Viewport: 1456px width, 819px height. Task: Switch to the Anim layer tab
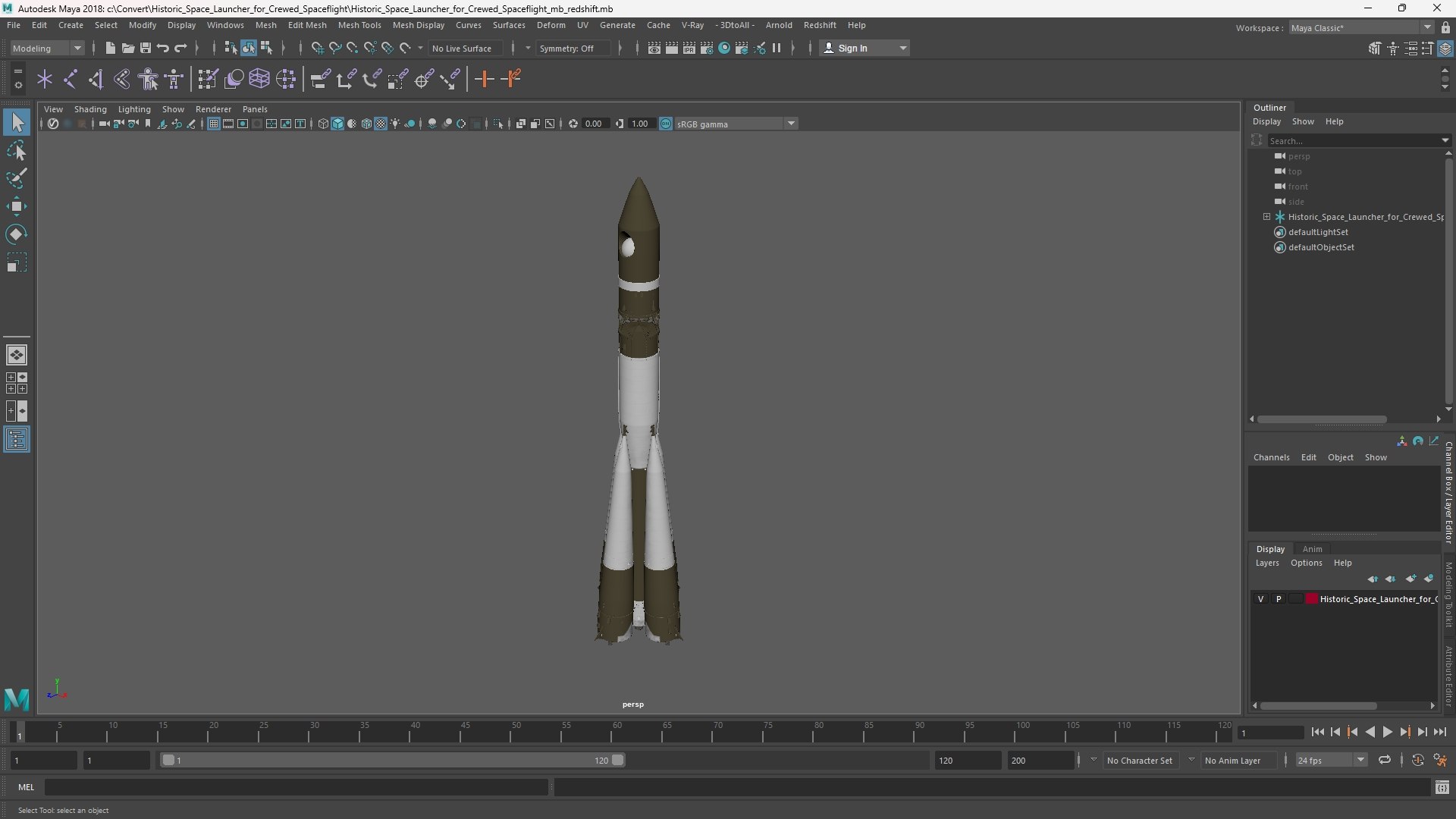click(1312, 549)
